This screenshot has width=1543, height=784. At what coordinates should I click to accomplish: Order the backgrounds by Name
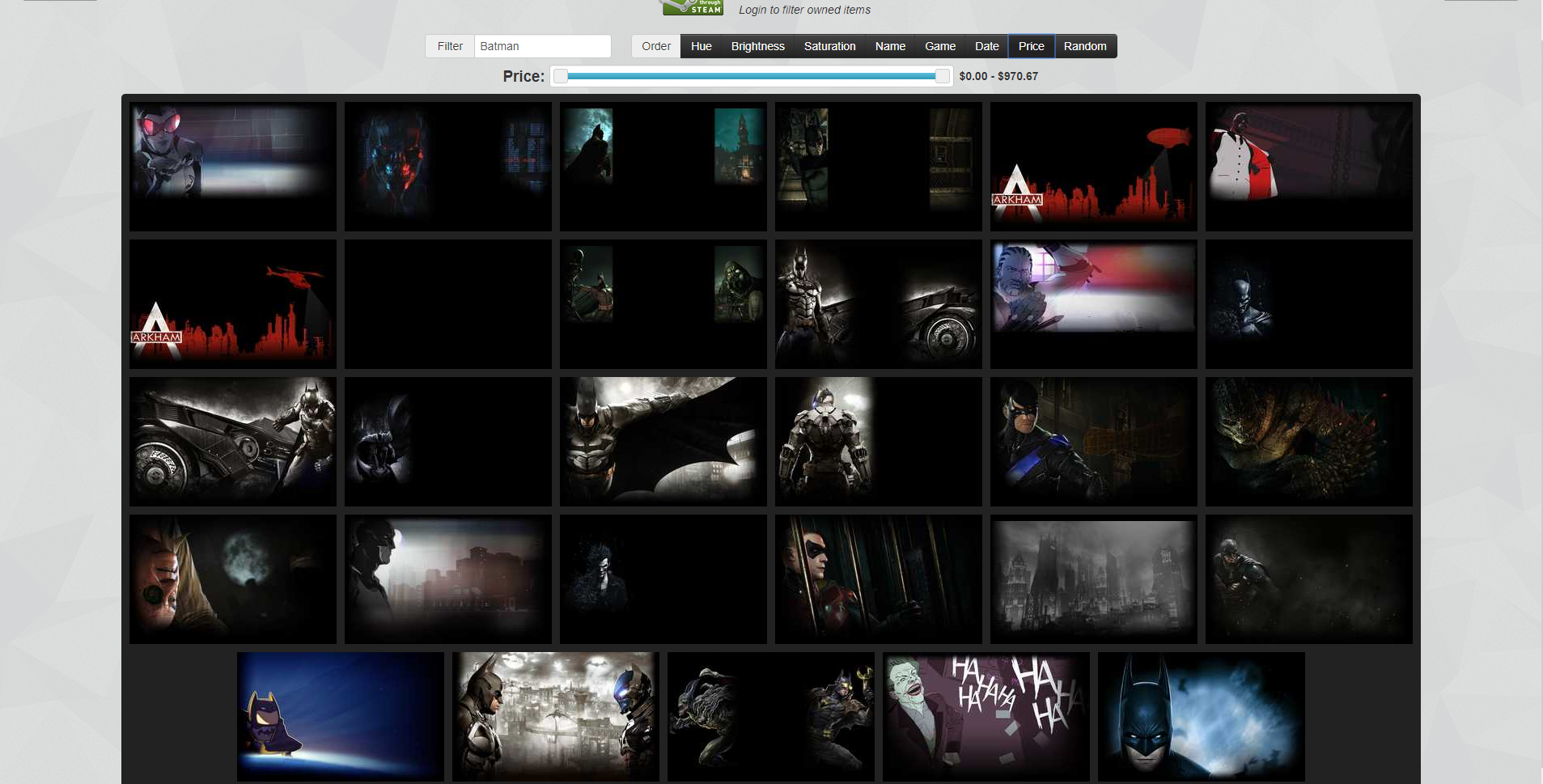890,46
